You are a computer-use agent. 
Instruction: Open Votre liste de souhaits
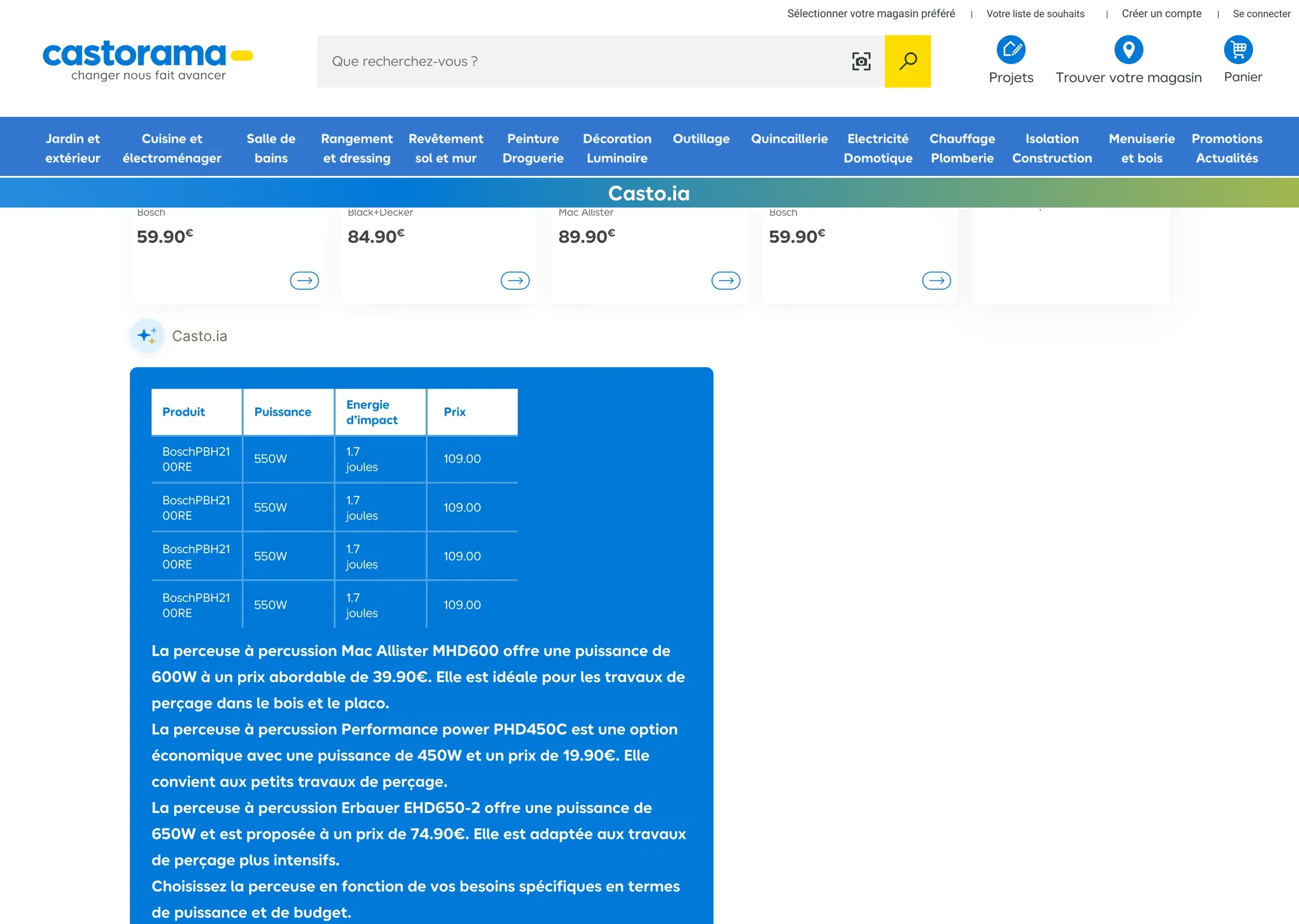click(x=1035, y=14)
